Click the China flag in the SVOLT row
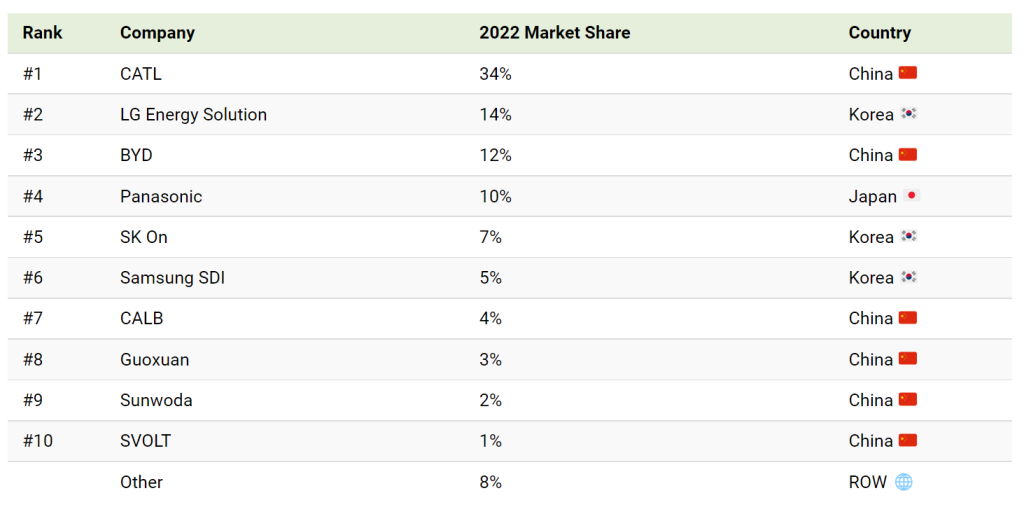 coord(908,441)
